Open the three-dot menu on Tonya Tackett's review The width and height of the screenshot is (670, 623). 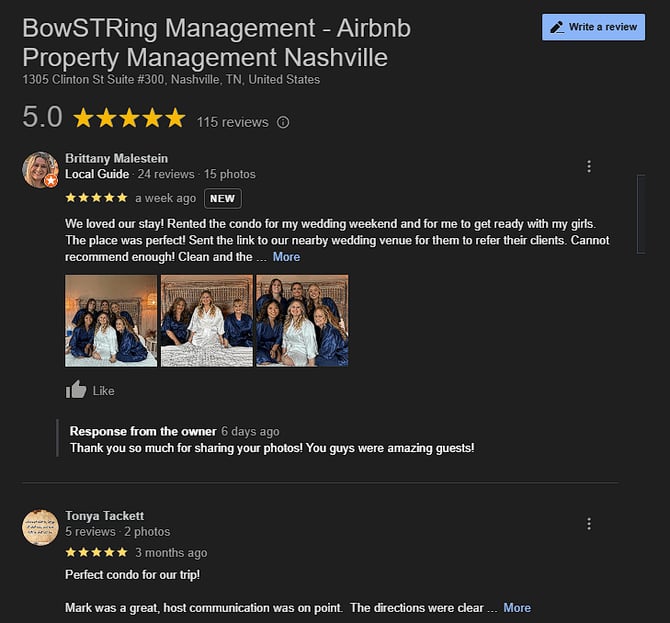click(x=589, y=523)
